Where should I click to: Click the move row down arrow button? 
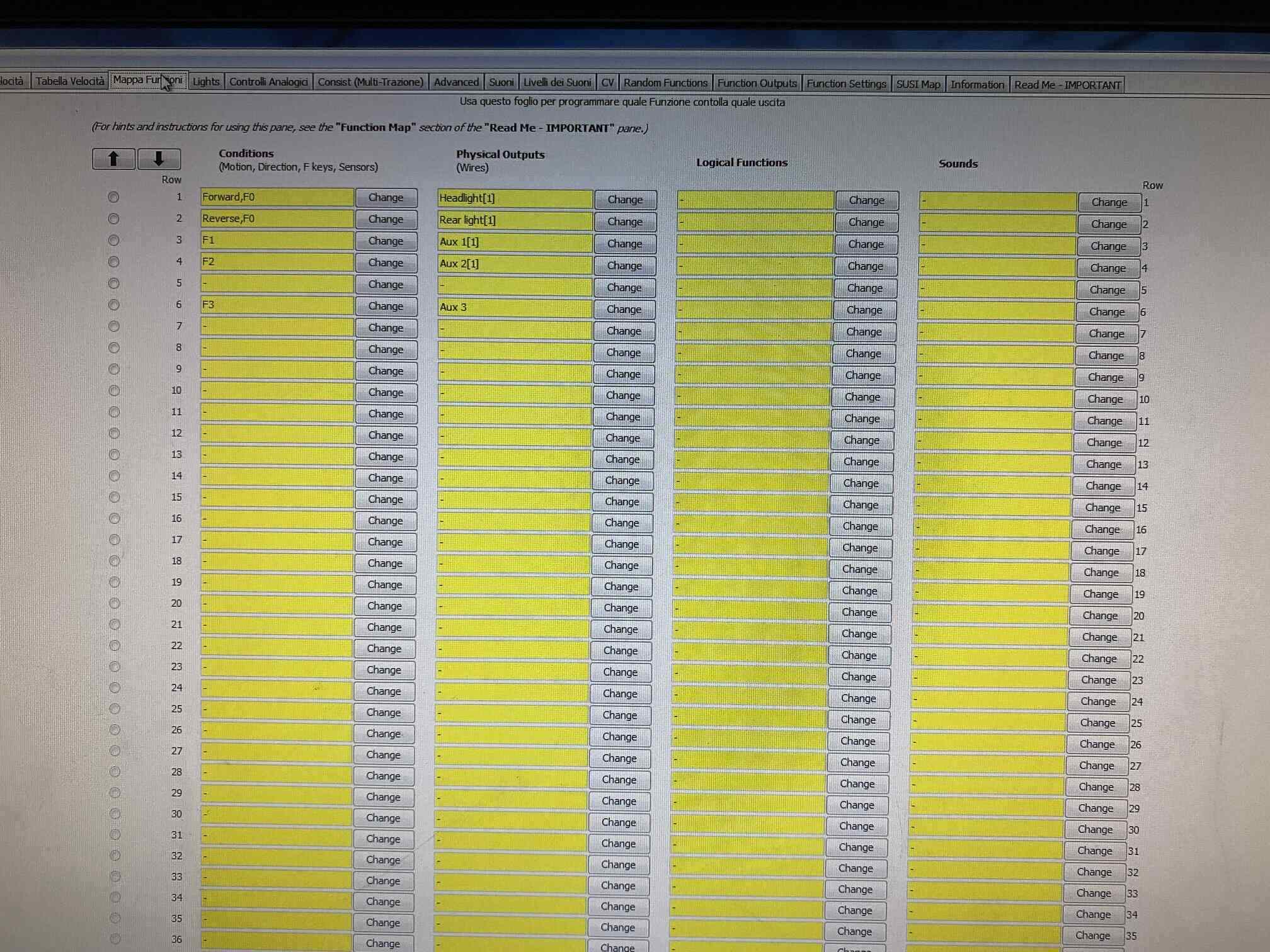pos(159,159)
